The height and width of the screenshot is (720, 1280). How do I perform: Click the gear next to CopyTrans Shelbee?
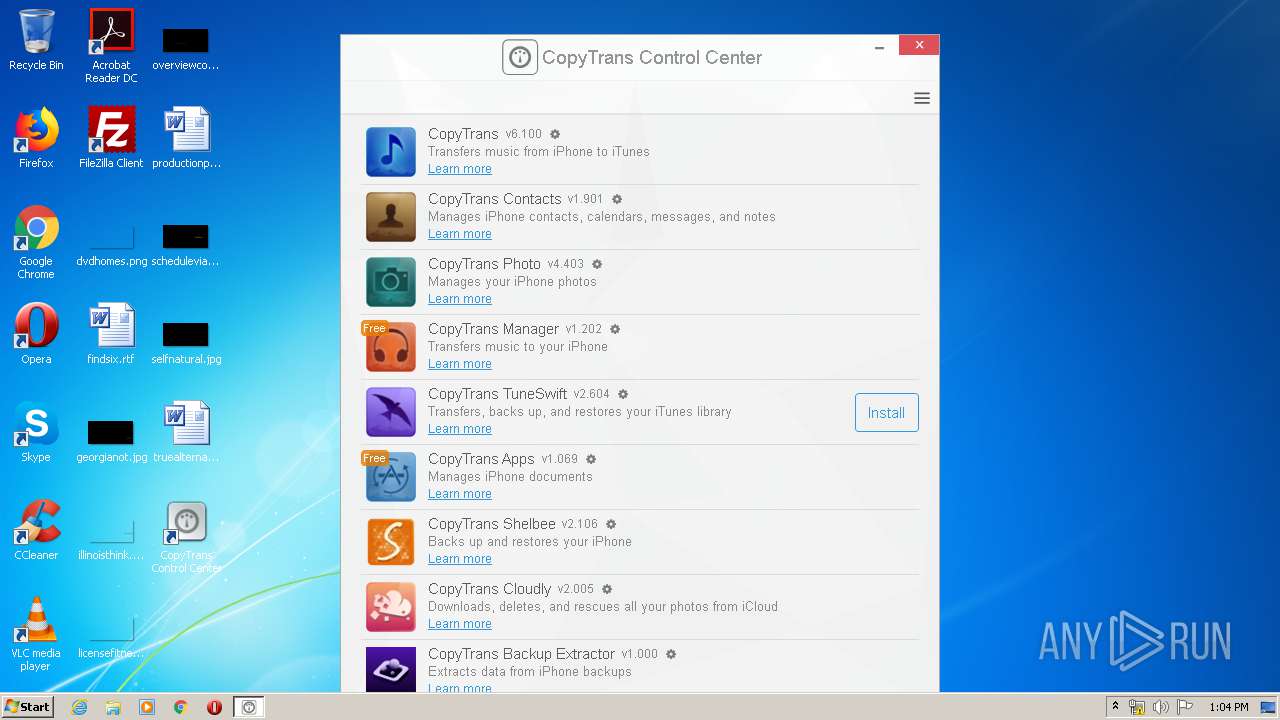click(611, 524)
